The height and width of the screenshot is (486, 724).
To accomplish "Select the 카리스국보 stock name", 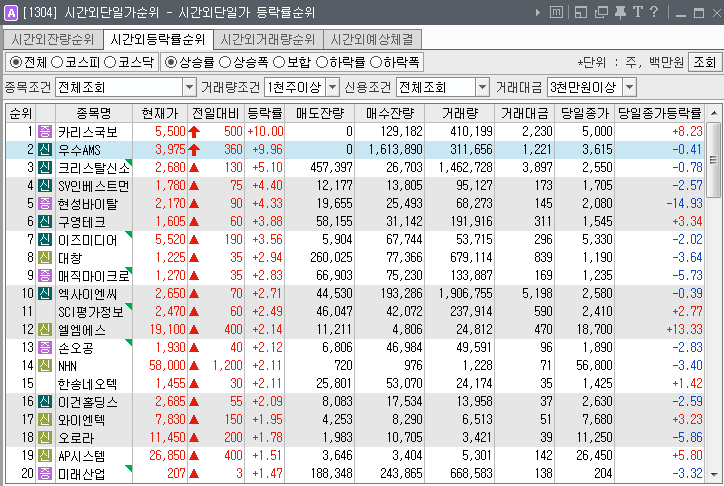I will point(88,132).
